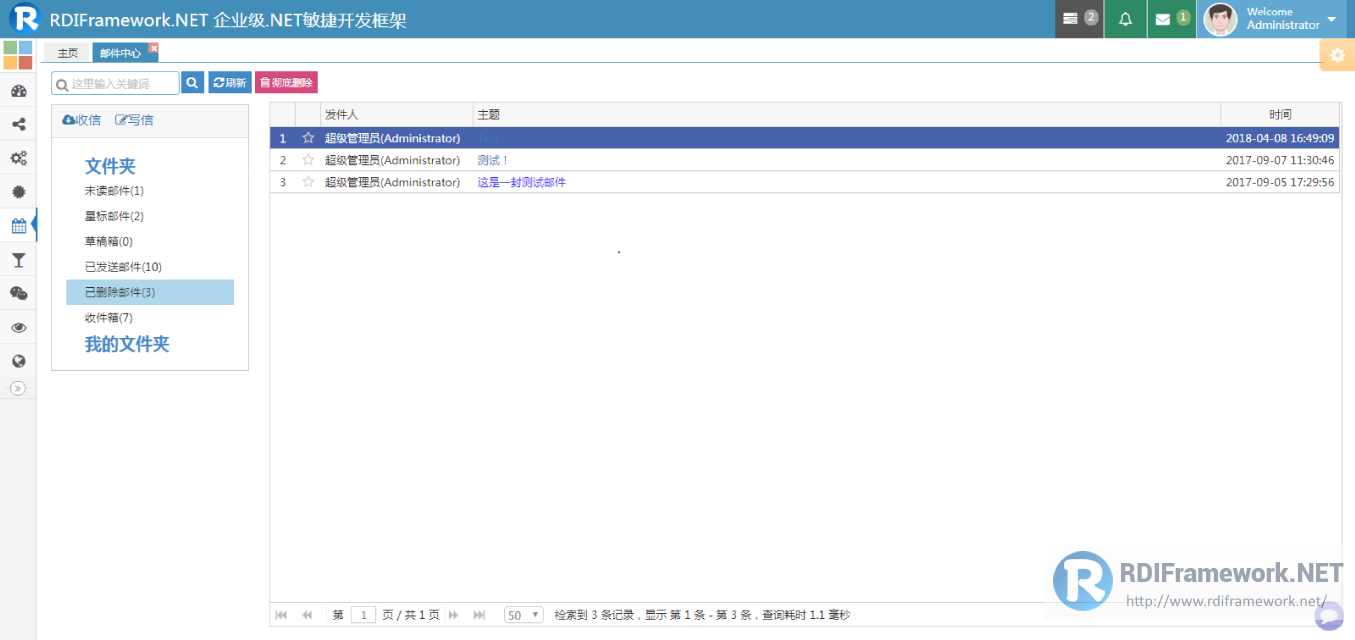Click the dashboard gauge icon in sidebar

coord(18,91)
